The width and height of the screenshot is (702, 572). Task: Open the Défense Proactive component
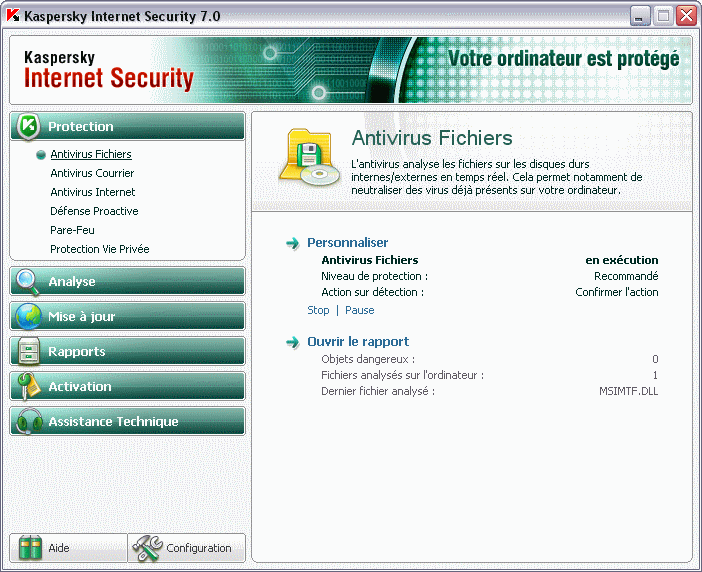tap(94, 211)
